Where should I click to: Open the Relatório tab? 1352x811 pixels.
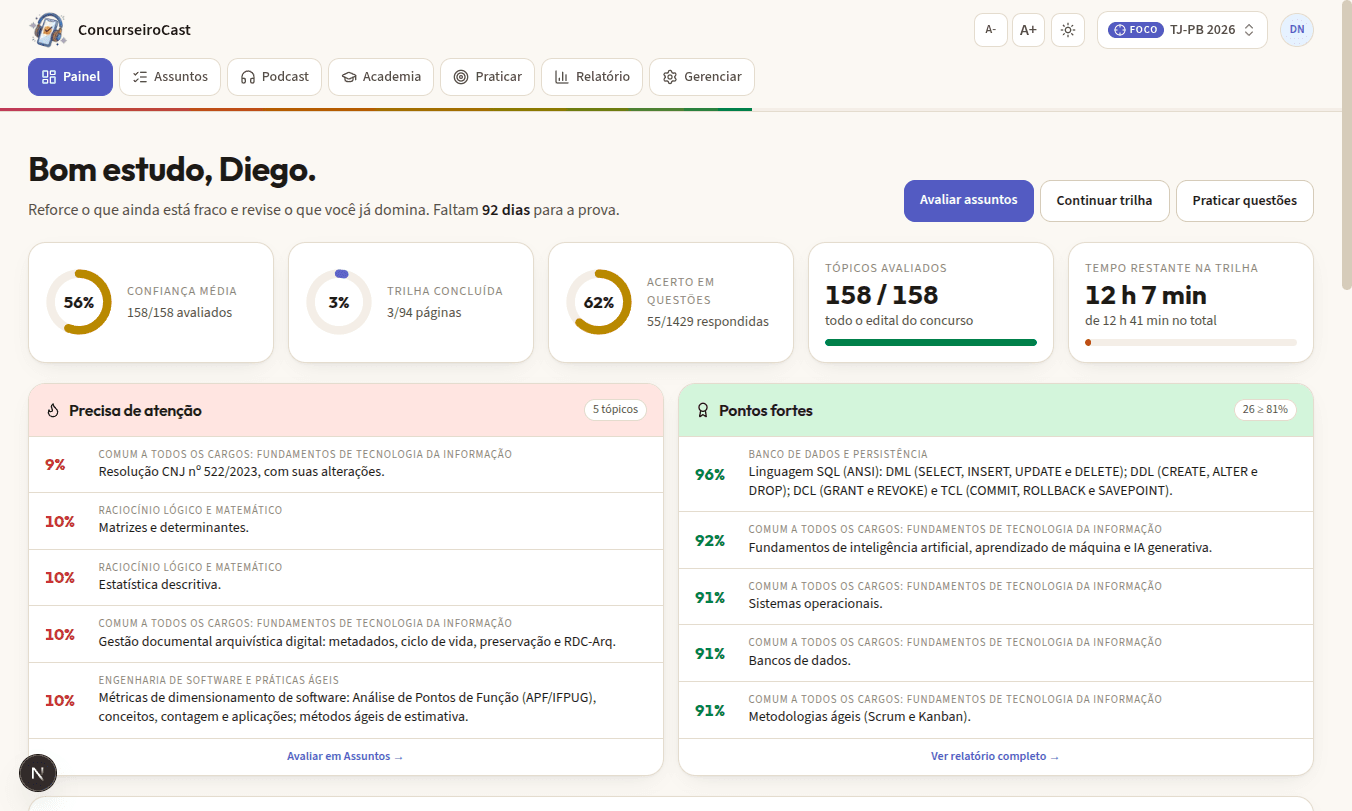592,77
